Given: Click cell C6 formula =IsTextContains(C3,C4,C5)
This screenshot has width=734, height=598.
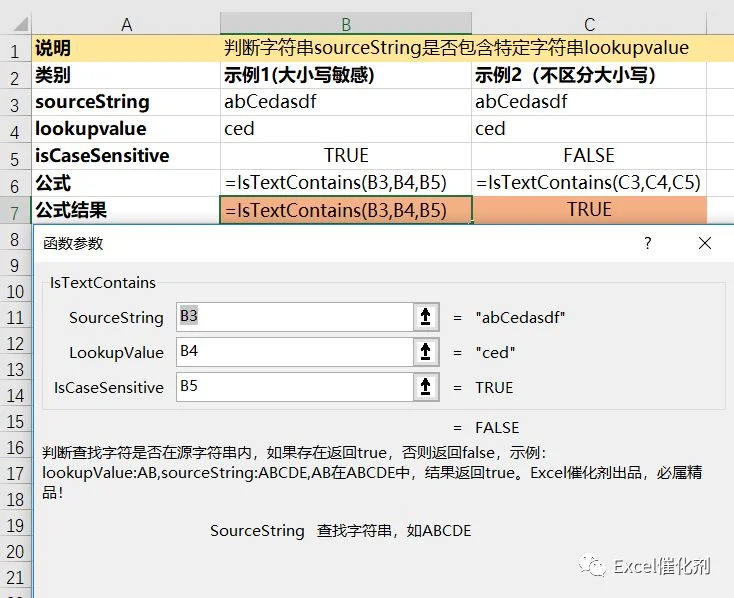Looking at the screenshot, I should (589, 183).
